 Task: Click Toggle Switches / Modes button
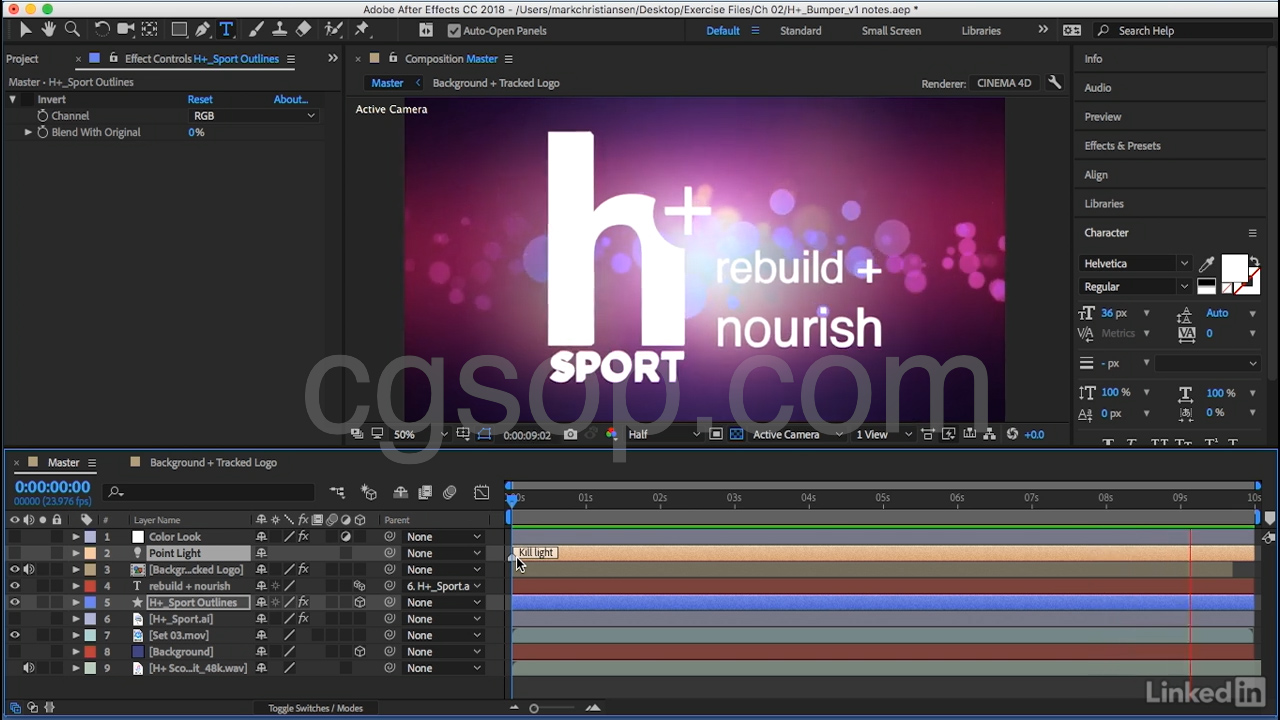click(315, 708)
